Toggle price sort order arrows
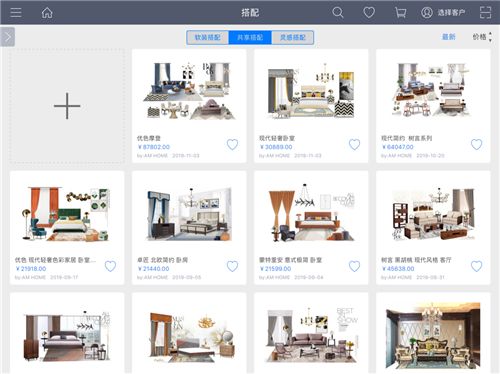 [x=490, y=37]
